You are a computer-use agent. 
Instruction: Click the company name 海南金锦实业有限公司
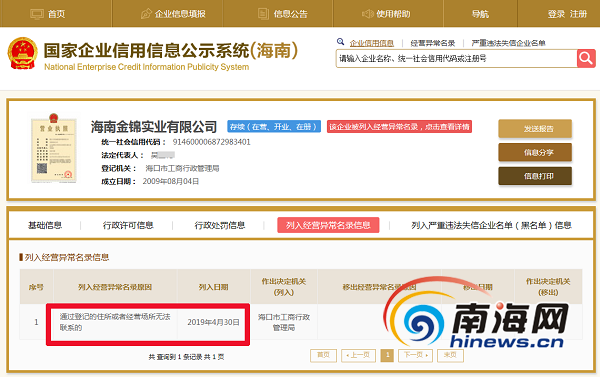[x=154, y=127]
